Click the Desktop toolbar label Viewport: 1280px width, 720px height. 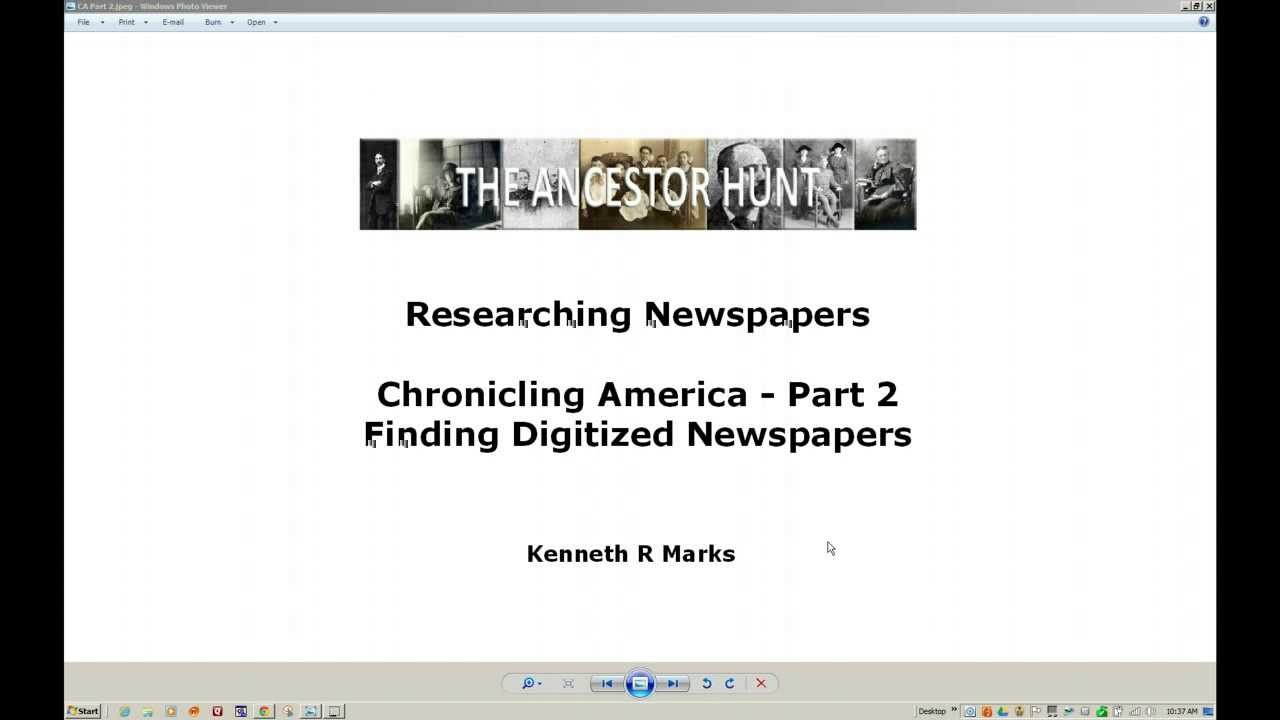tap(932, 711)
